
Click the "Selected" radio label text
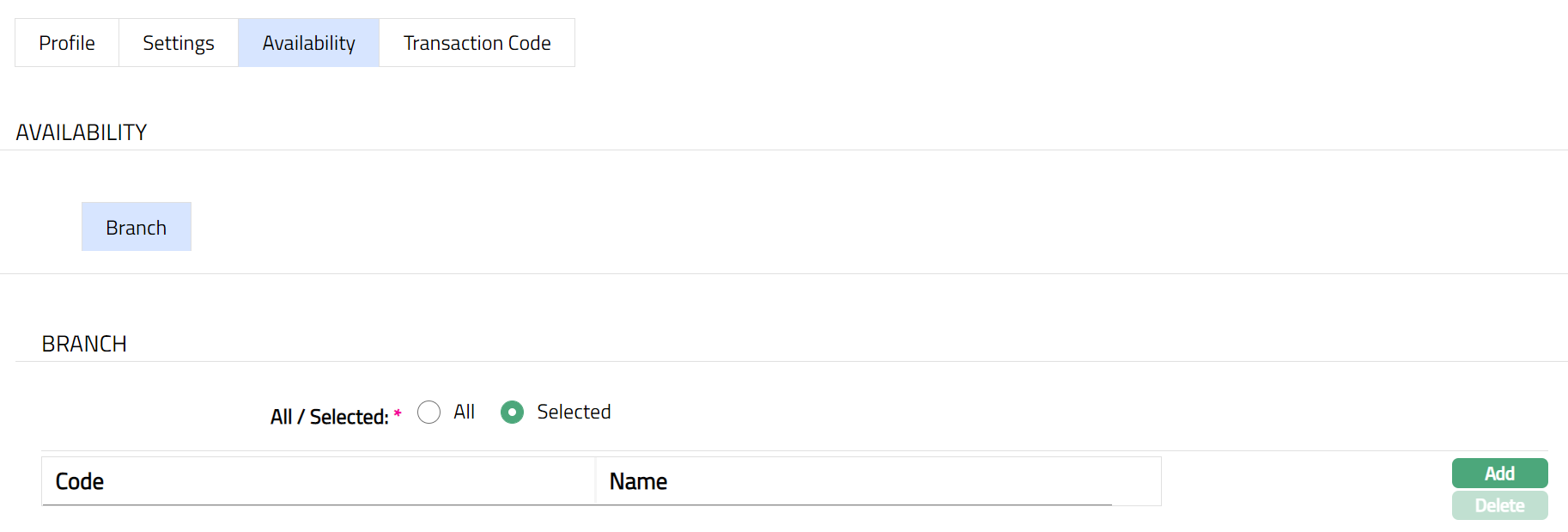[x=574, y=413]
